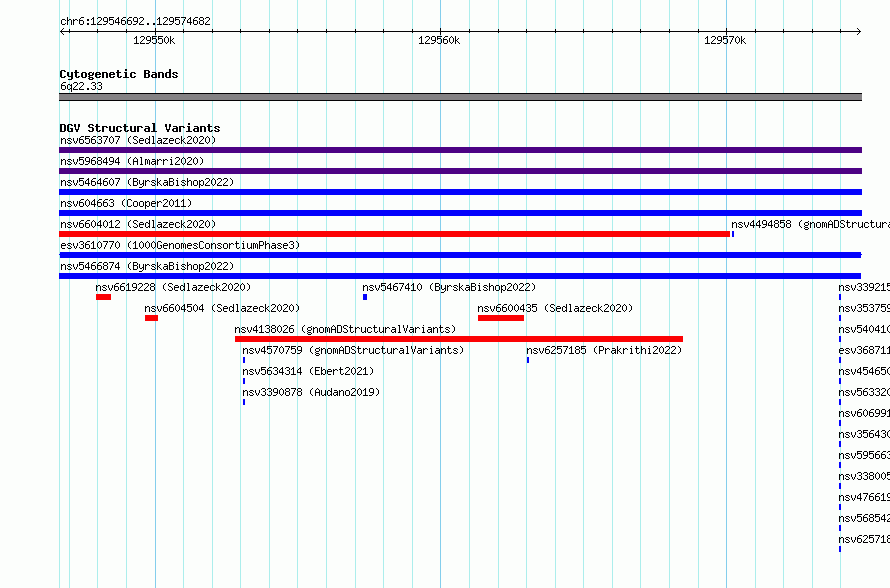This screenshot has height=588, width=890.
Task: Select the DGV Structural Variants track heading
Action: 140,128
